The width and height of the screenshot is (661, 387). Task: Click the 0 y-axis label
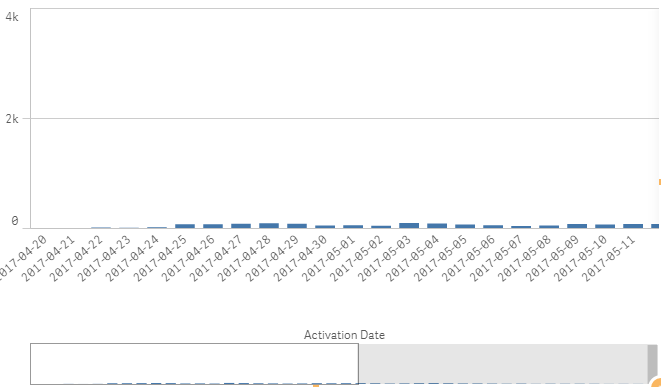[x=15, y=221]
